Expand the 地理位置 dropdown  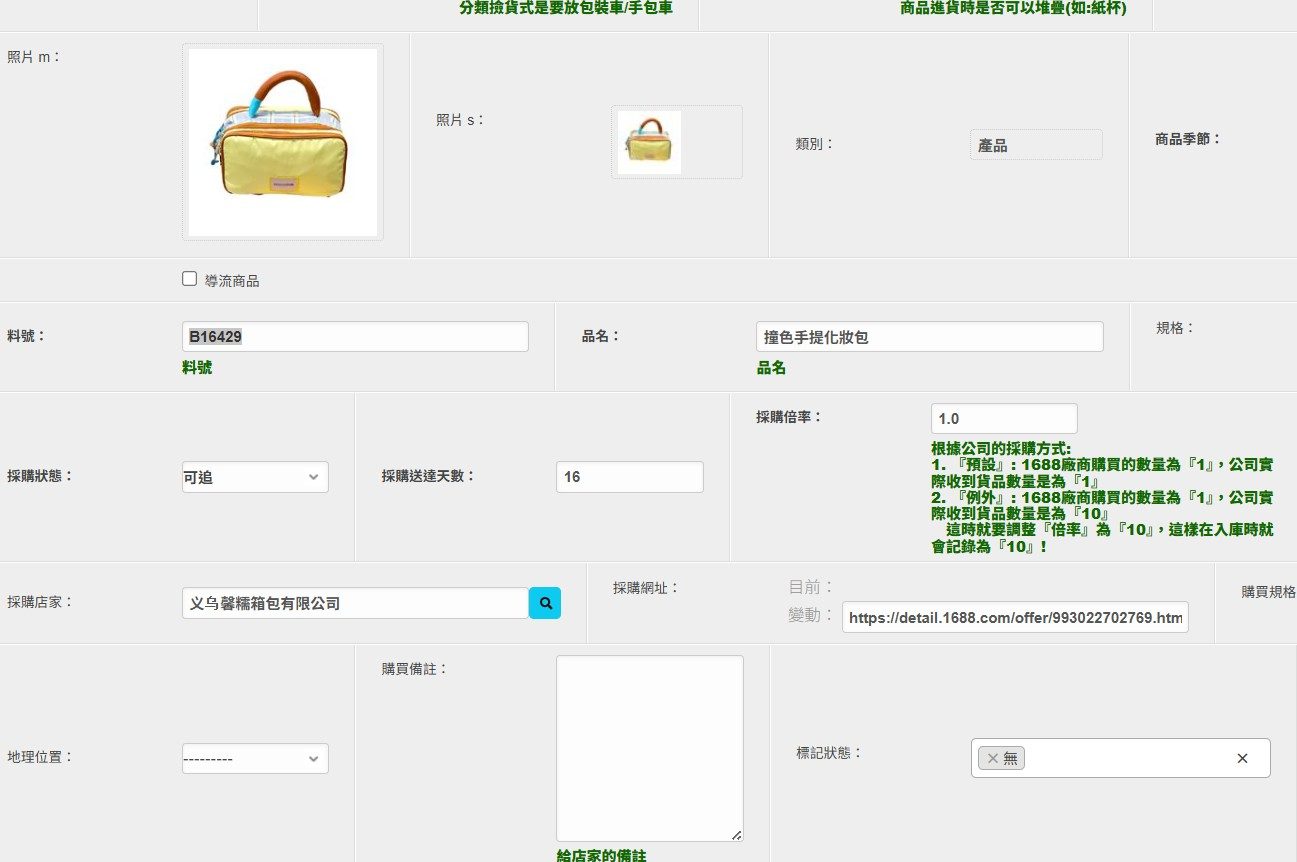(255, 758)
